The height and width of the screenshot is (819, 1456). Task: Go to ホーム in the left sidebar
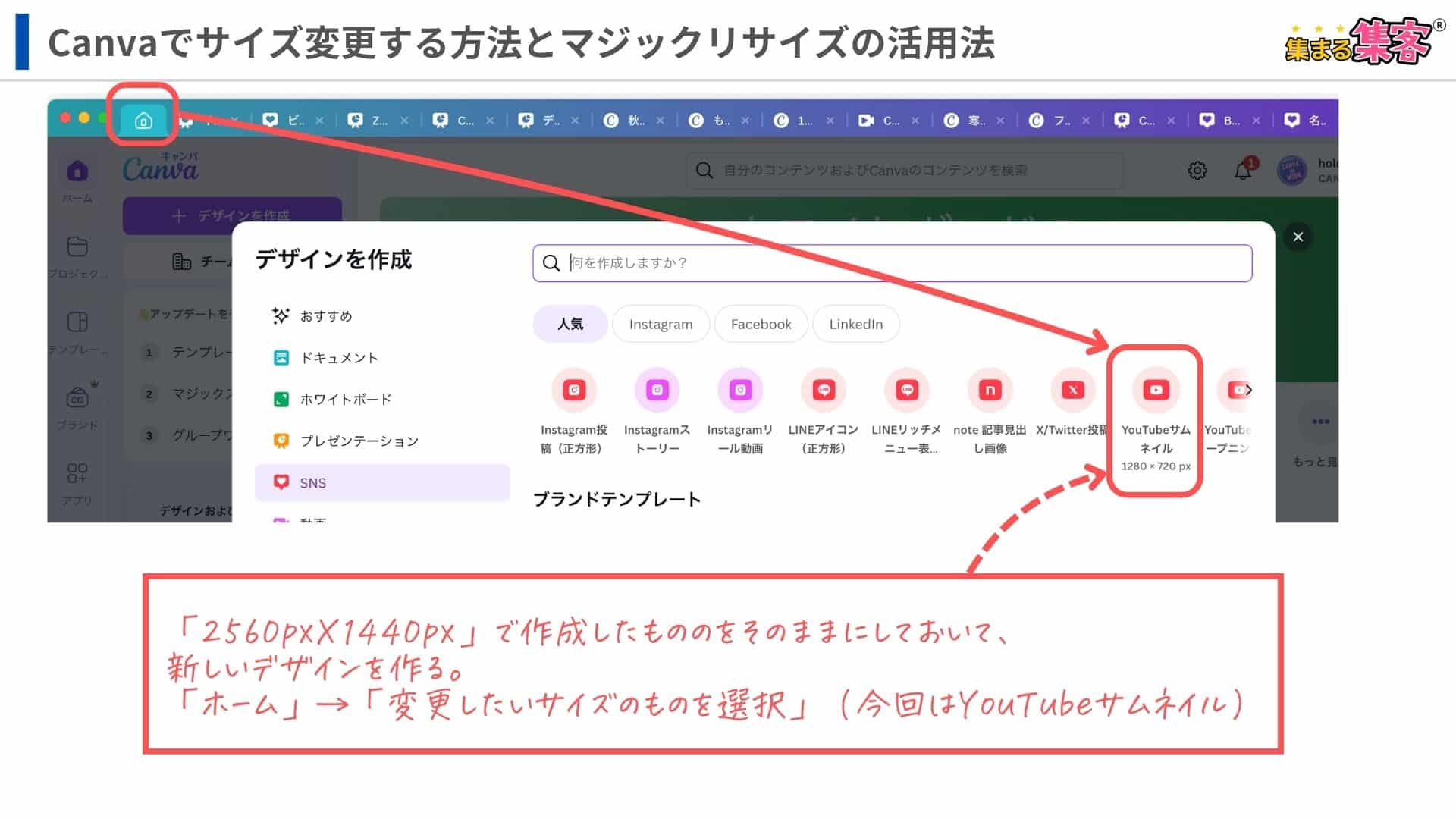[x=77, y=180]
